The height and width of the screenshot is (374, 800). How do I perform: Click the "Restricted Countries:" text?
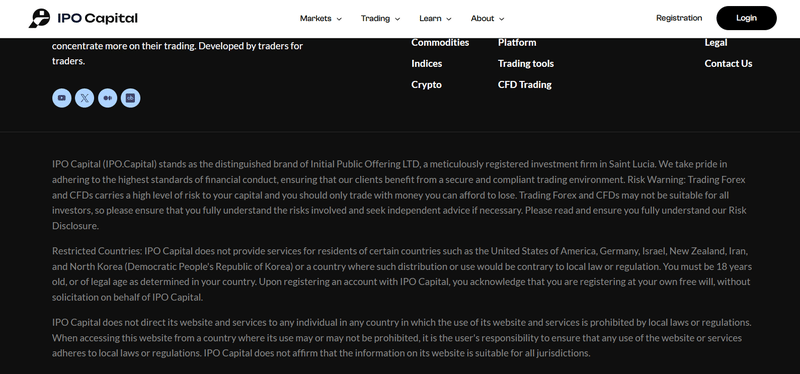coord(97,251)
